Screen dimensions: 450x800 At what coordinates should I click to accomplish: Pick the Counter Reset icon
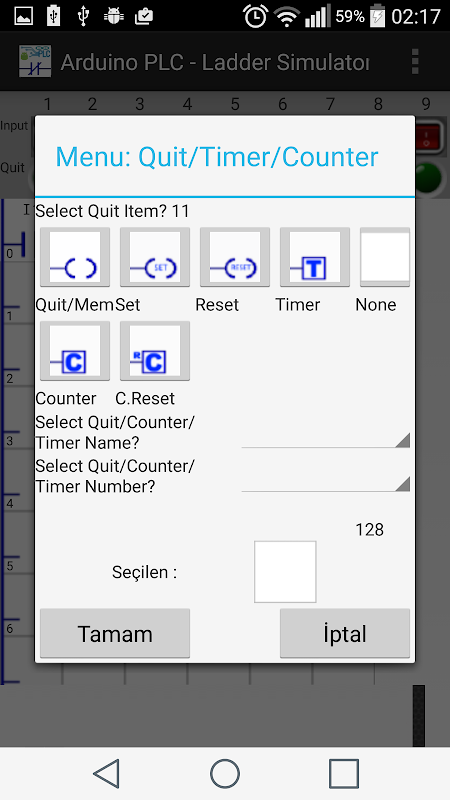point(155,351)
